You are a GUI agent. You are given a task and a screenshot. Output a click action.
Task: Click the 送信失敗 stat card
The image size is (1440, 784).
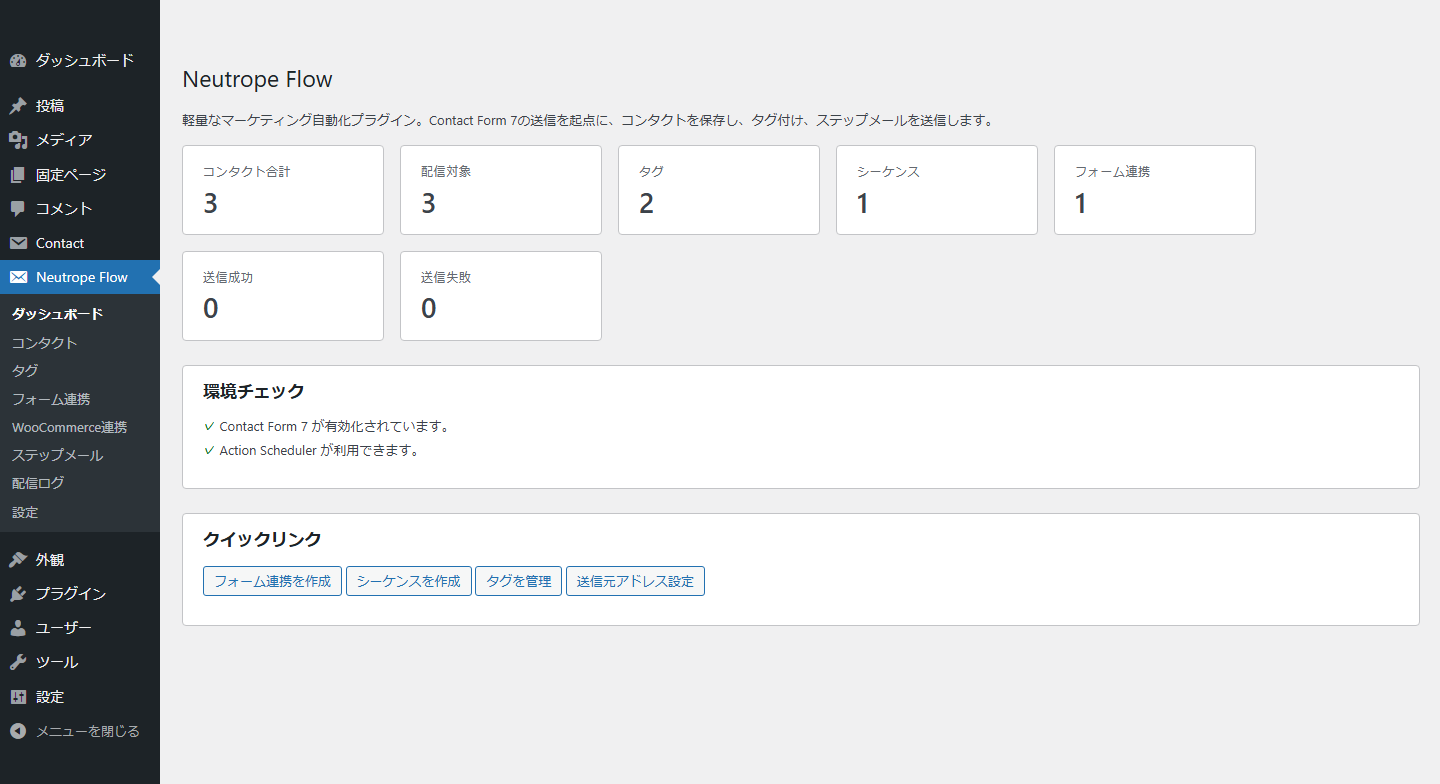501,296
